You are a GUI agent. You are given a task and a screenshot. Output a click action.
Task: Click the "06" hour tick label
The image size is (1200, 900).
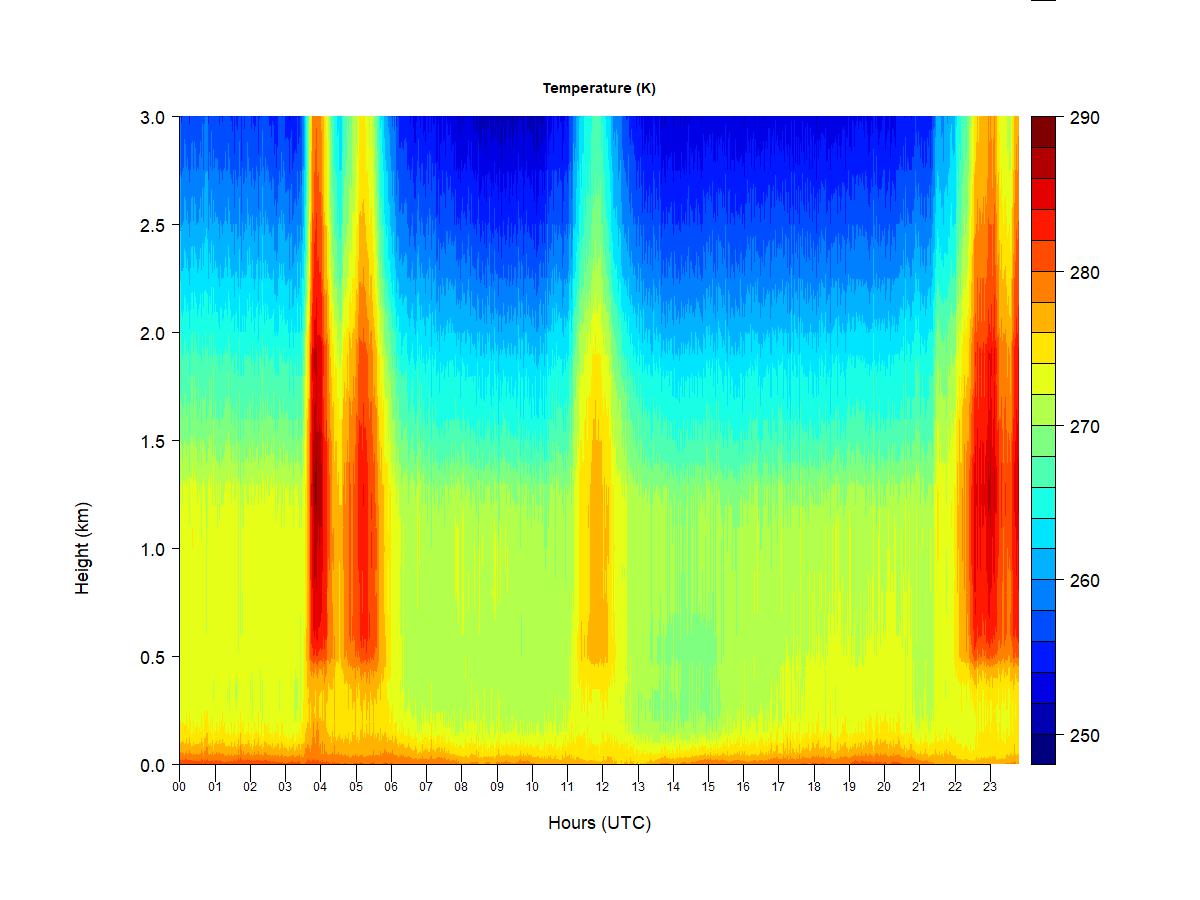pyautogui.click(x=391, y=787)
